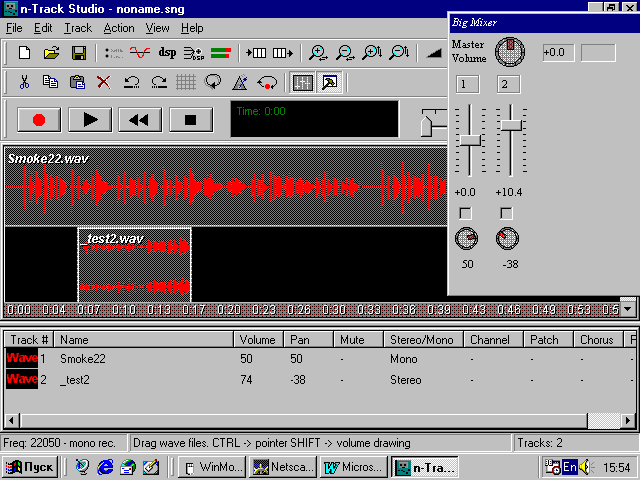The height and width of the screenshot is (480, 640).
Task: Save the song with floppy disk icon
Action: coord(79,53)
